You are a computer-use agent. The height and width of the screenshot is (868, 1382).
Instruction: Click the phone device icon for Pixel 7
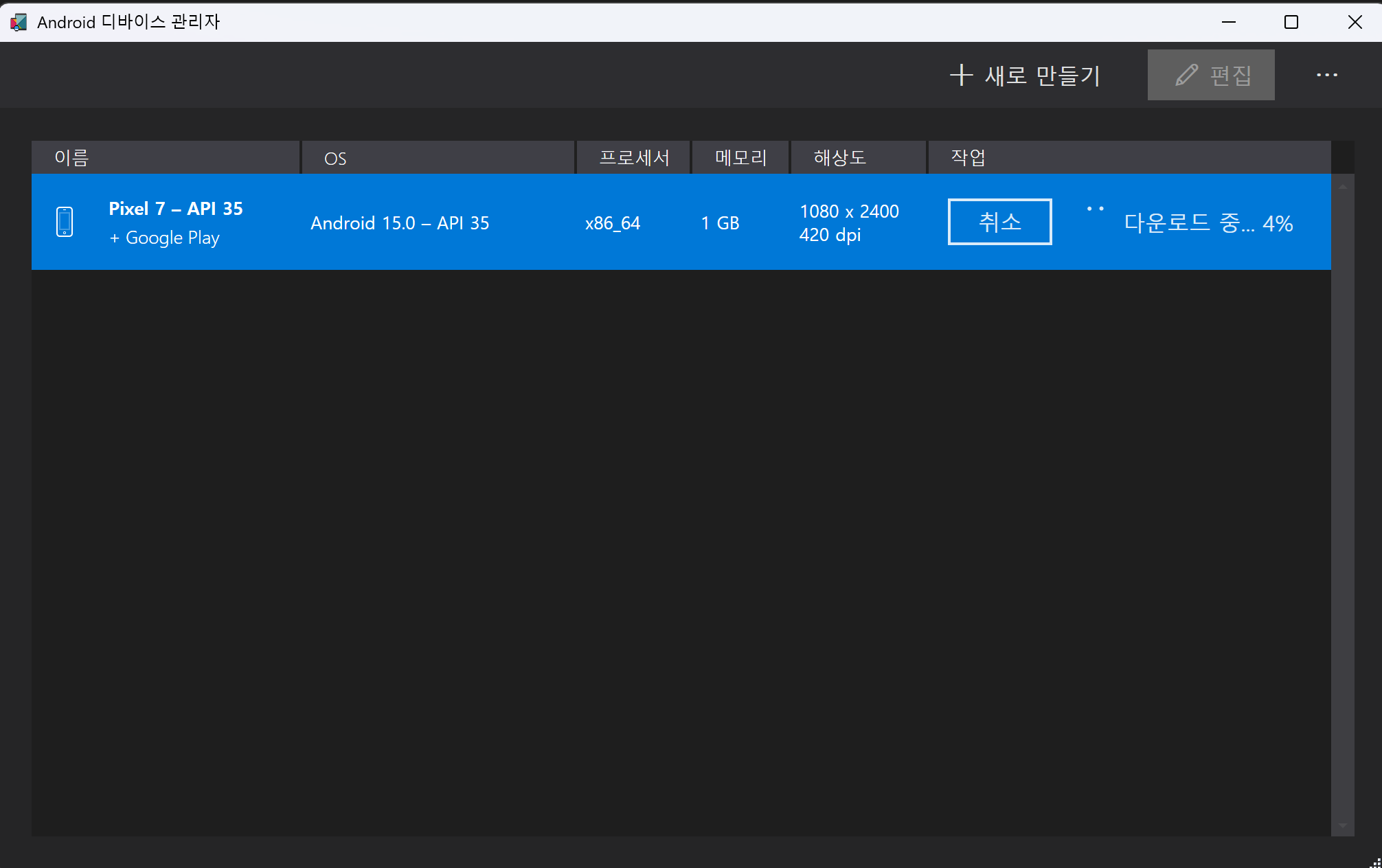point(65,222)
